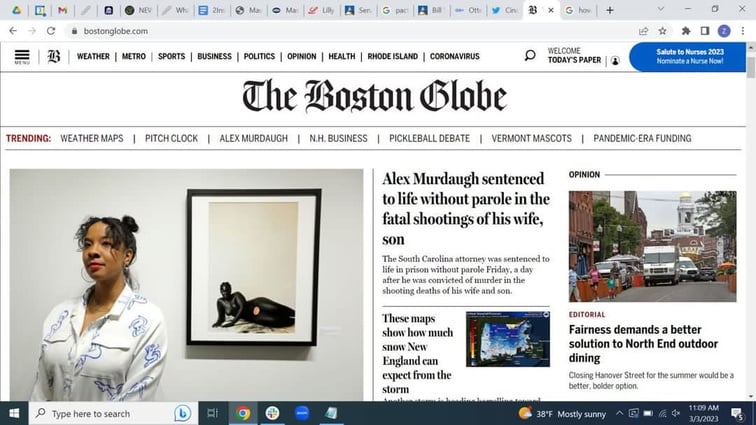
Task: Open the hamburger Menu icon
Action: pos(22,56)
